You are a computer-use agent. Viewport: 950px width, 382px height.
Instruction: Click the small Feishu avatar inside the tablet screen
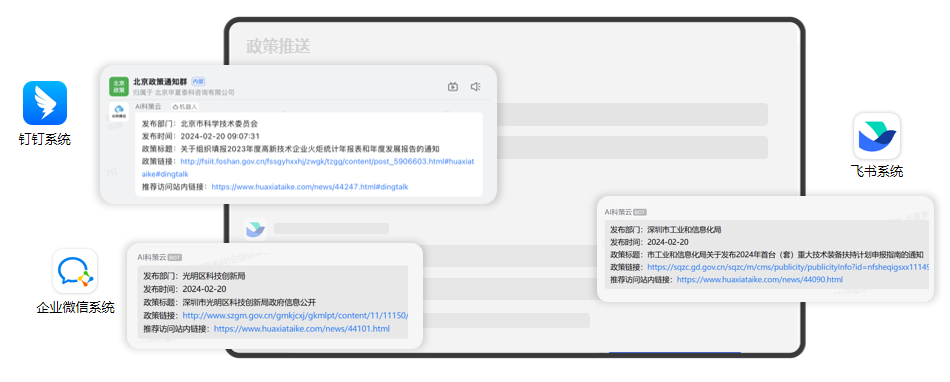[256, 229]
